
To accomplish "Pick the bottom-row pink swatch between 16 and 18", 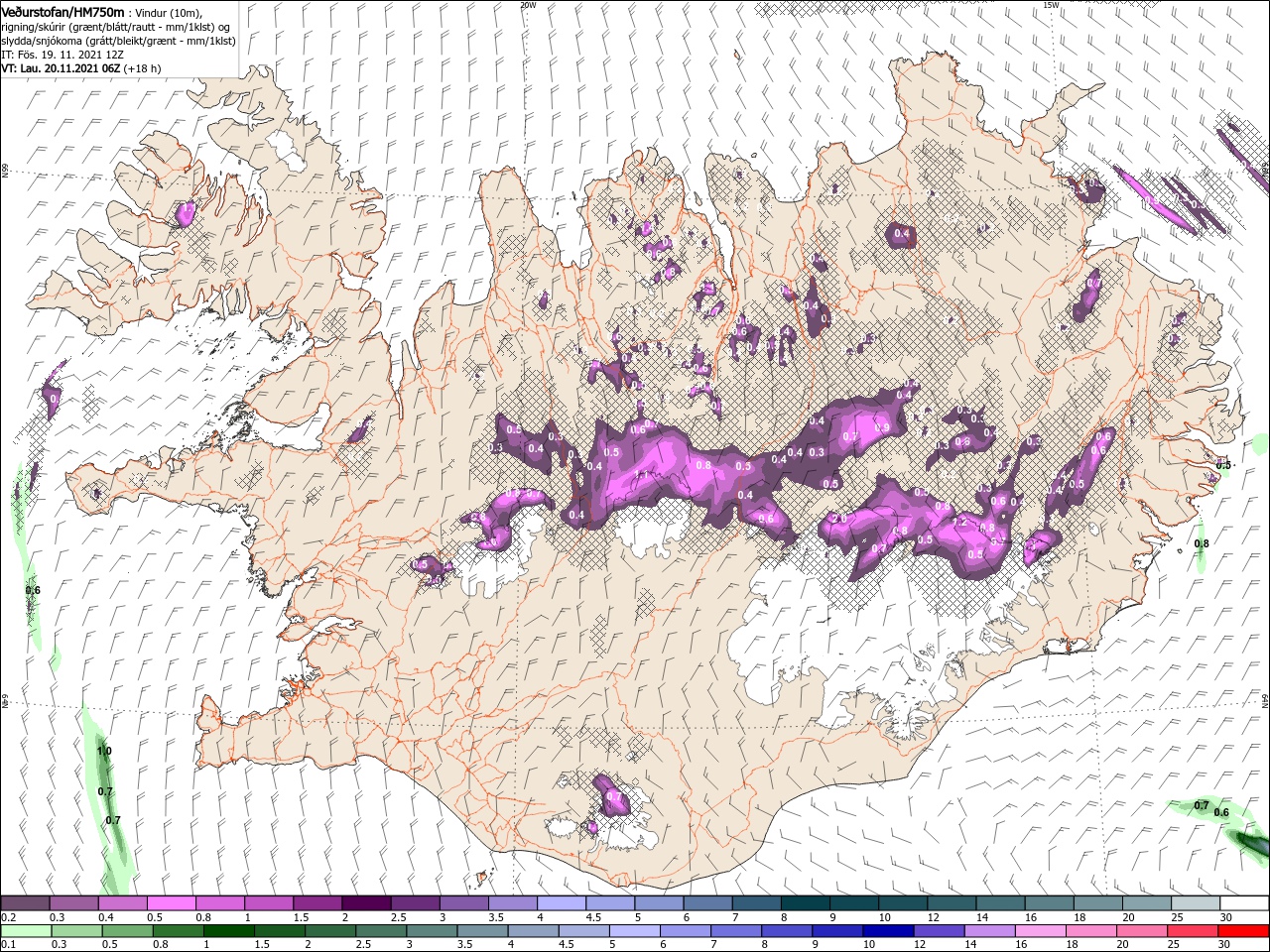I will click(x=1040, y=931).
